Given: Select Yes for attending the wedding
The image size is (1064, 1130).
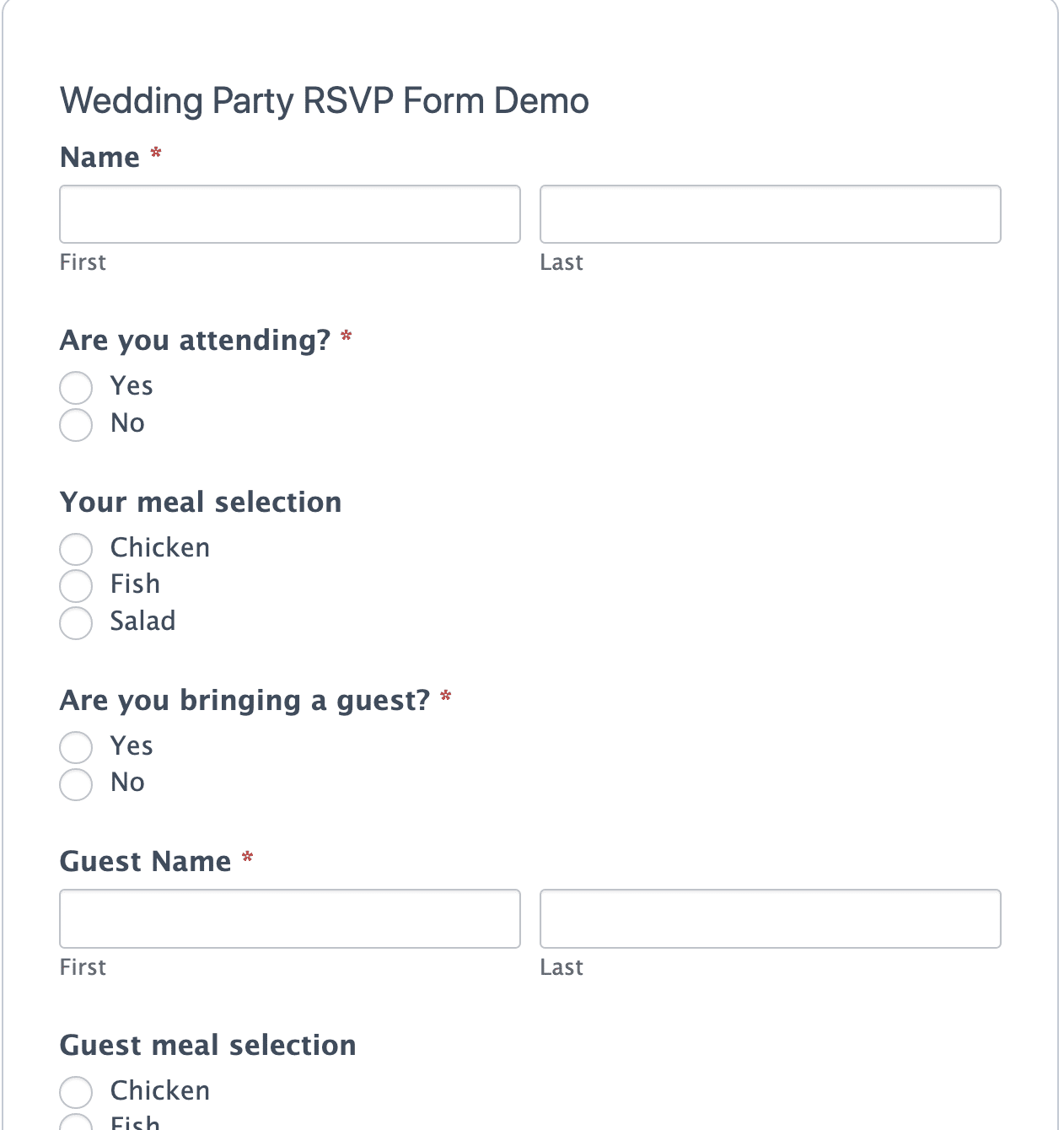Looking at the screenshot, I should click(x=75, y=387).
